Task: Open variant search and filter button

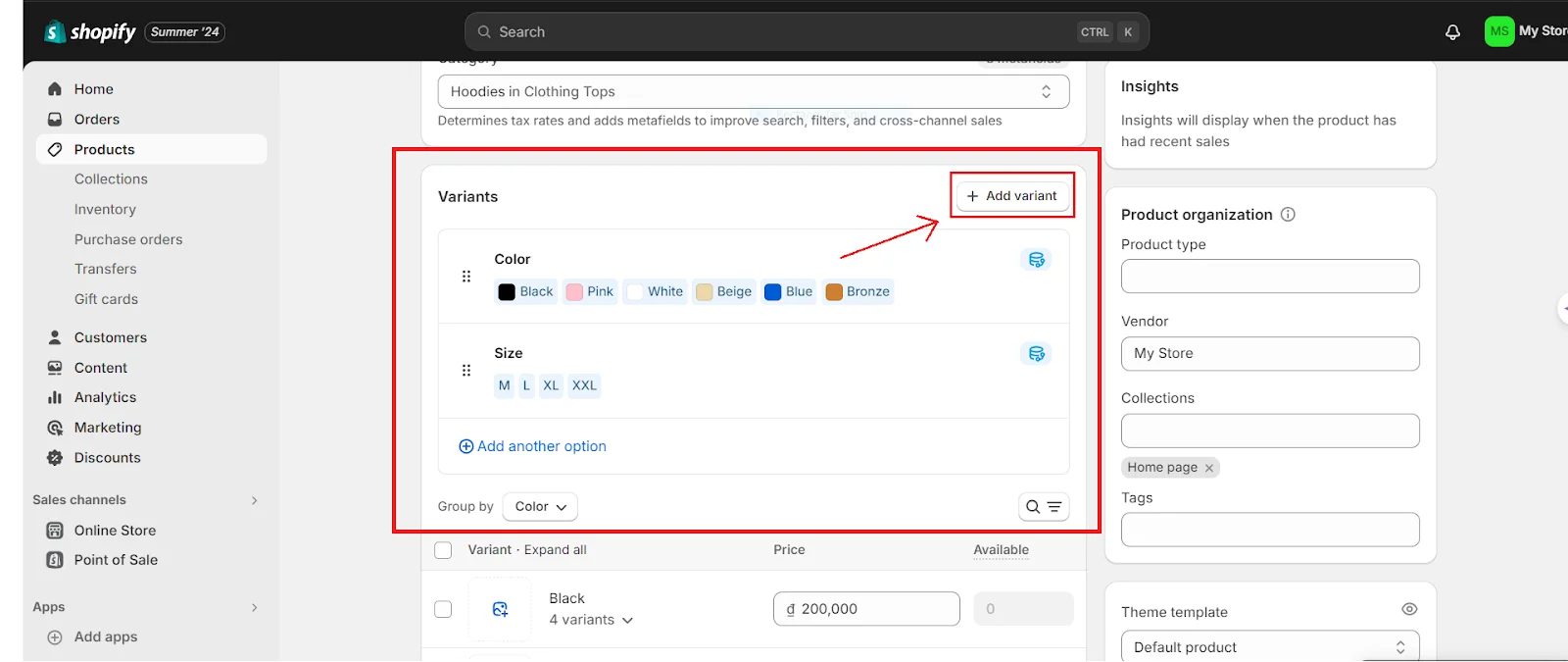Action: click(1044, 506)
